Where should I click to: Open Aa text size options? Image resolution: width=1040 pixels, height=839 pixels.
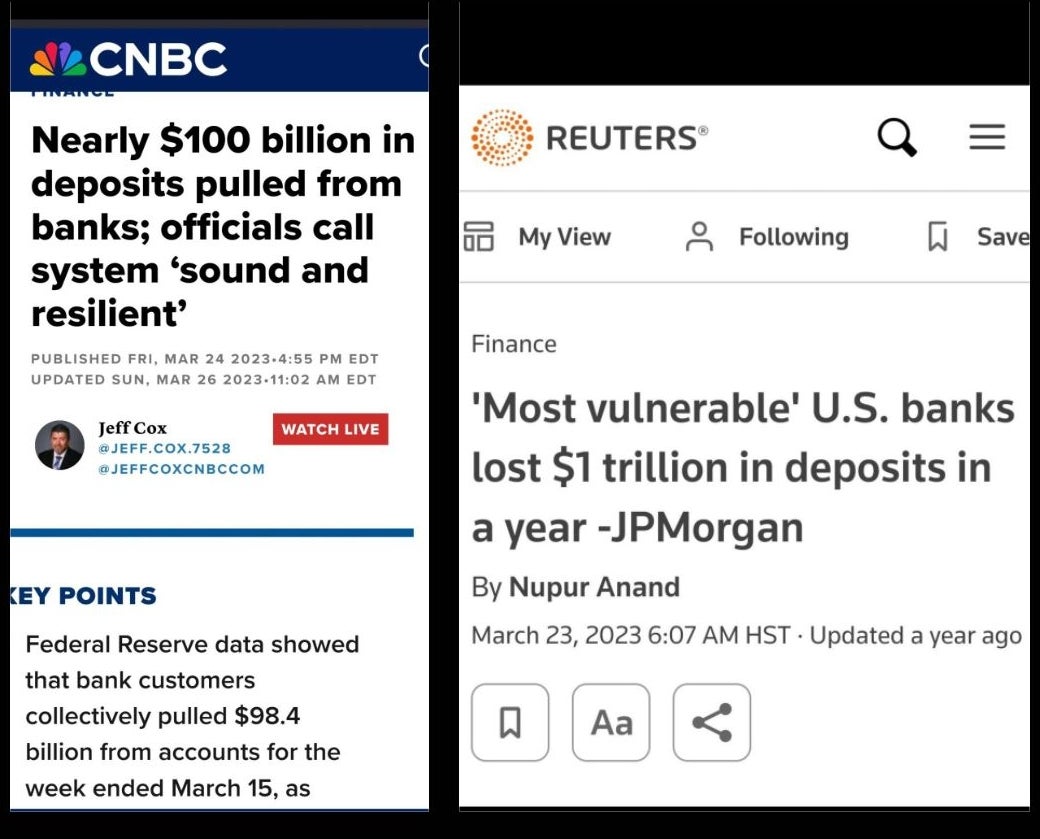click(x=611, y=722)
